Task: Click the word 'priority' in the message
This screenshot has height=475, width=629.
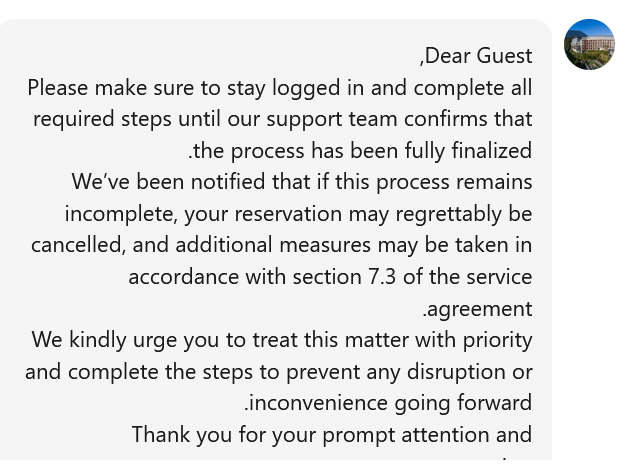Action: point(498,341)
